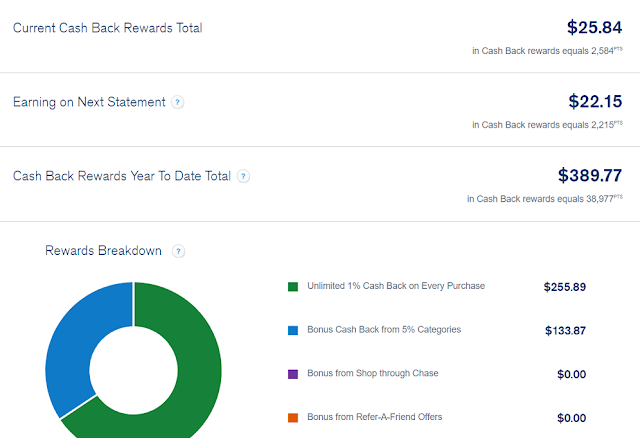The image size is (640, 438).
Task: Click orange swatch for Refer-A-Friend Offers
Action: 293,418
